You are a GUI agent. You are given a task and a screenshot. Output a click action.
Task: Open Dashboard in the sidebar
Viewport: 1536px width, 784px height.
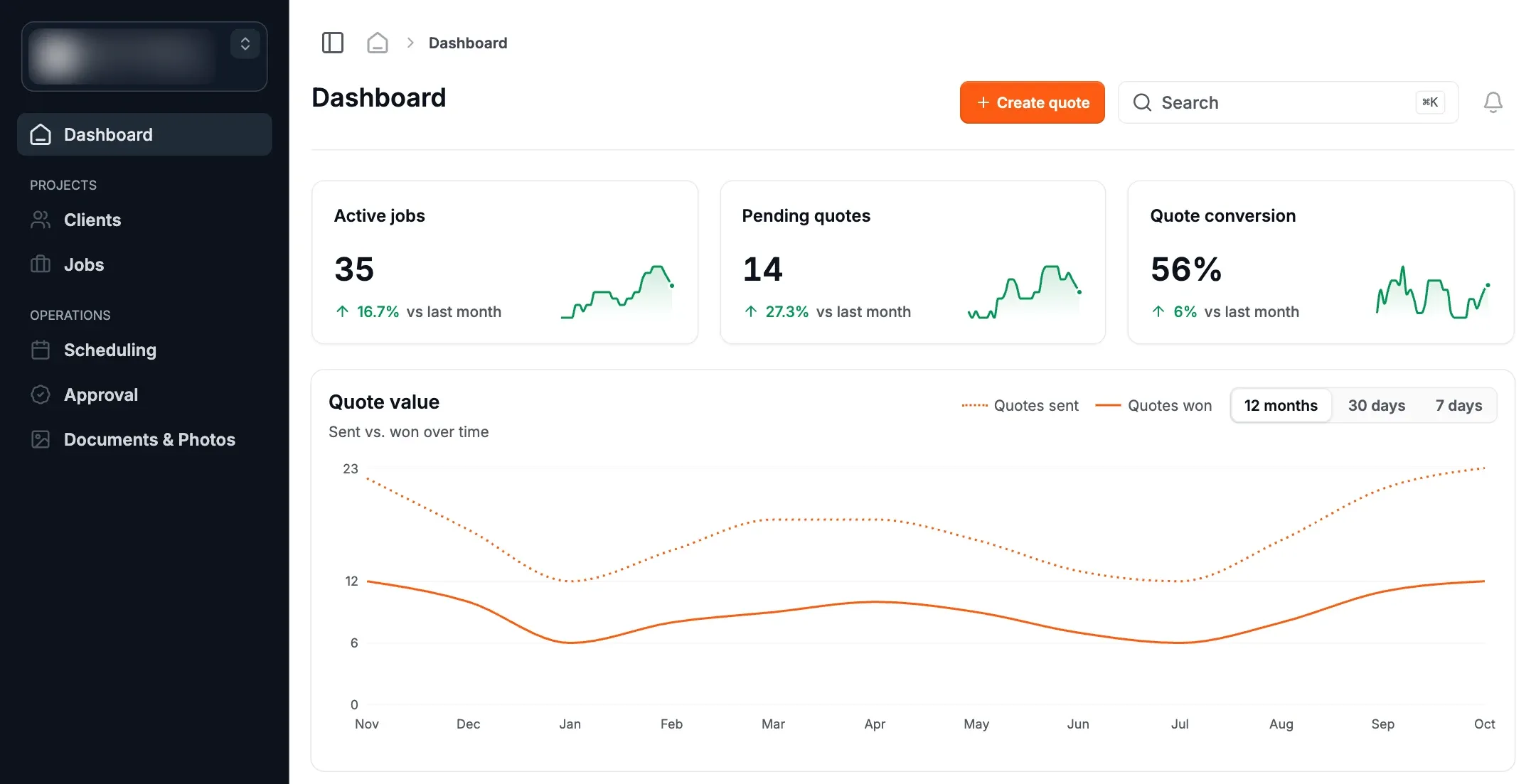pyautogui.click(x=144, y=134)
